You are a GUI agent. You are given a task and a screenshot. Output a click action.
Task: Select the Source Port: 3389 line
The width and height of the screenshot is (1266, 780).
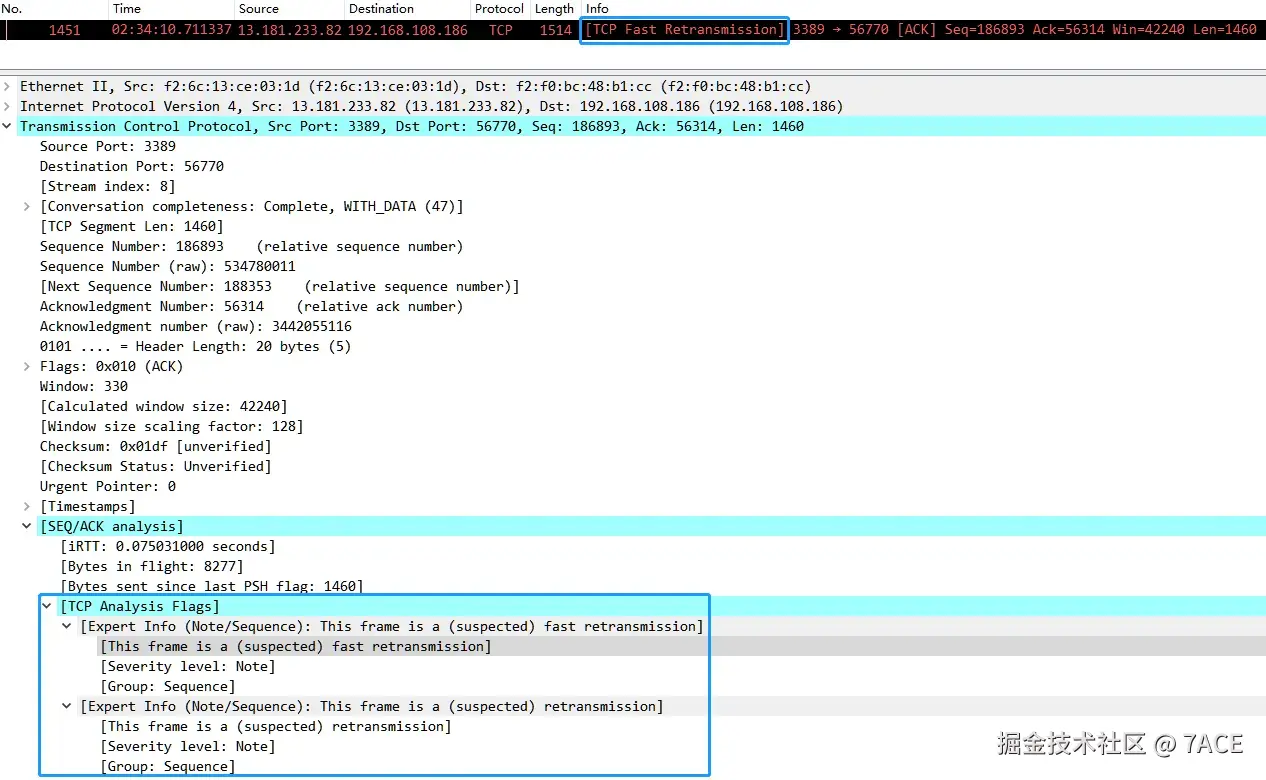point(108,147)
